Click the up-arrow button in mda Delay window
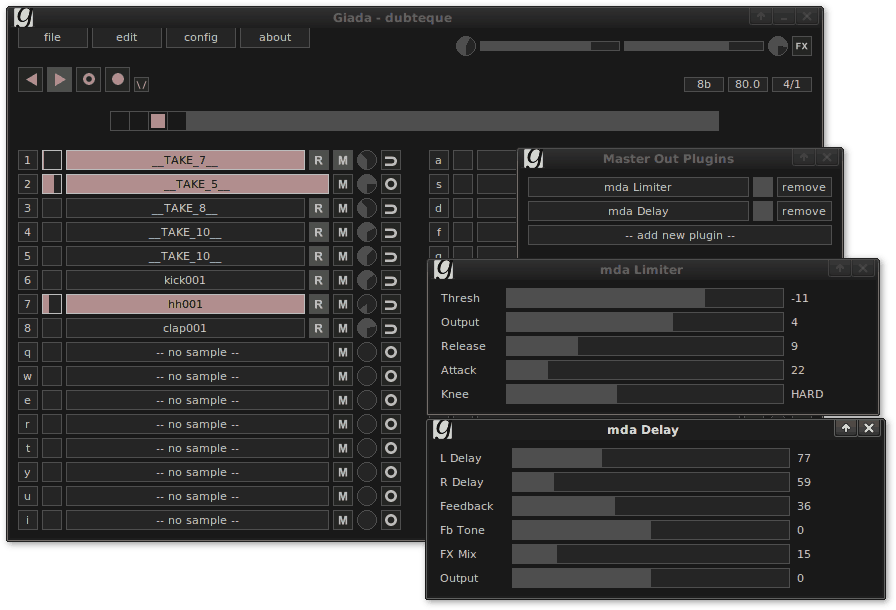Image resolution: width=896 pixels, height=610 pixels. tap(846, 428)
